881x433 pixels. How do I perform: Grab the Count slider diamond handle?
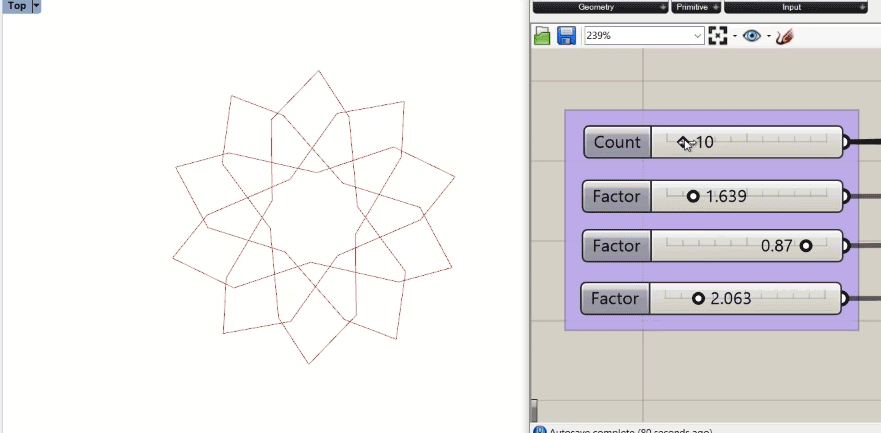tap(684, 143)
